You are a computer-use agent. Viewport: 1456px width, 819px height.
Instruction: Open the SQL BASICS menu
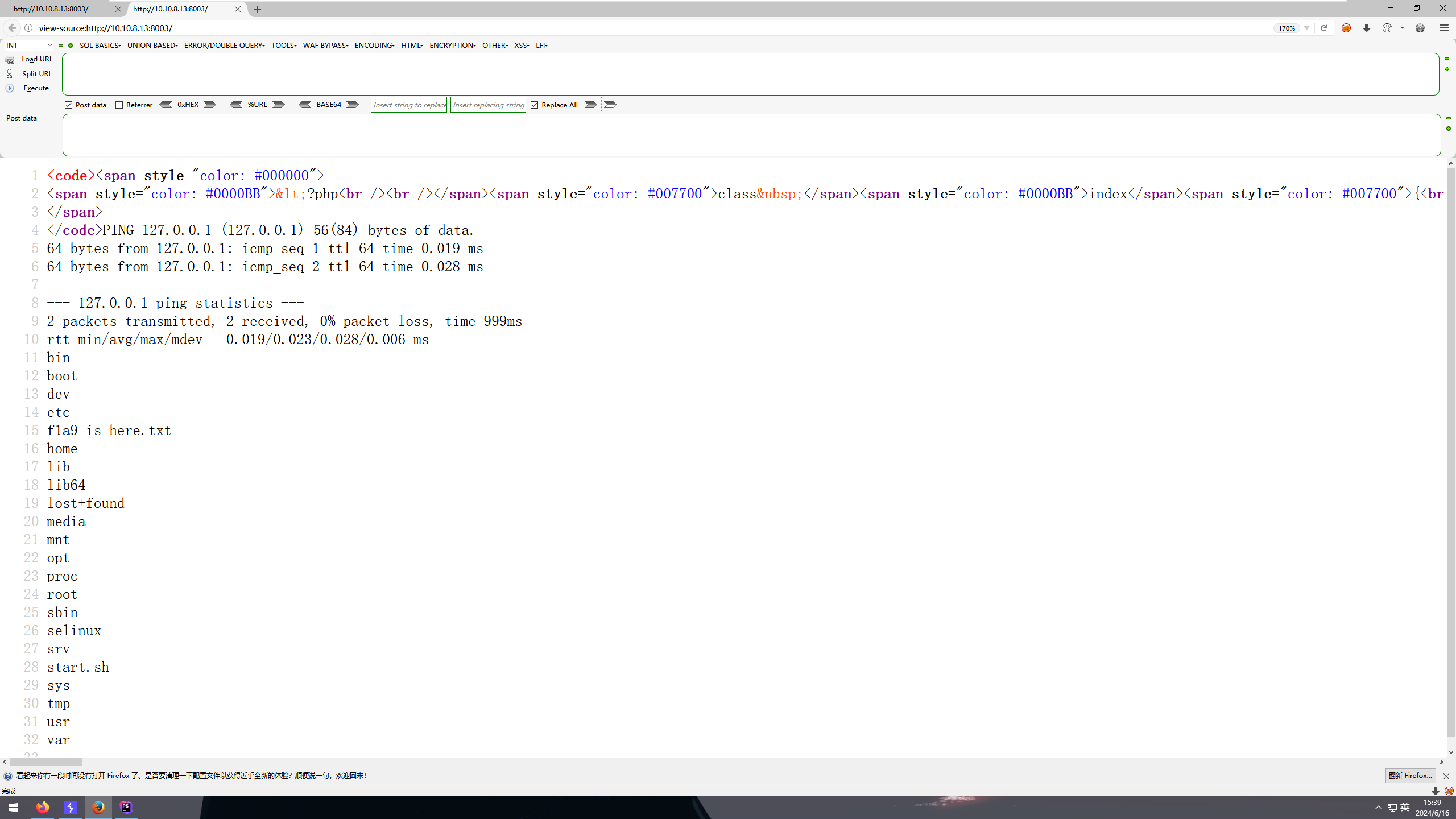(100, 45)
